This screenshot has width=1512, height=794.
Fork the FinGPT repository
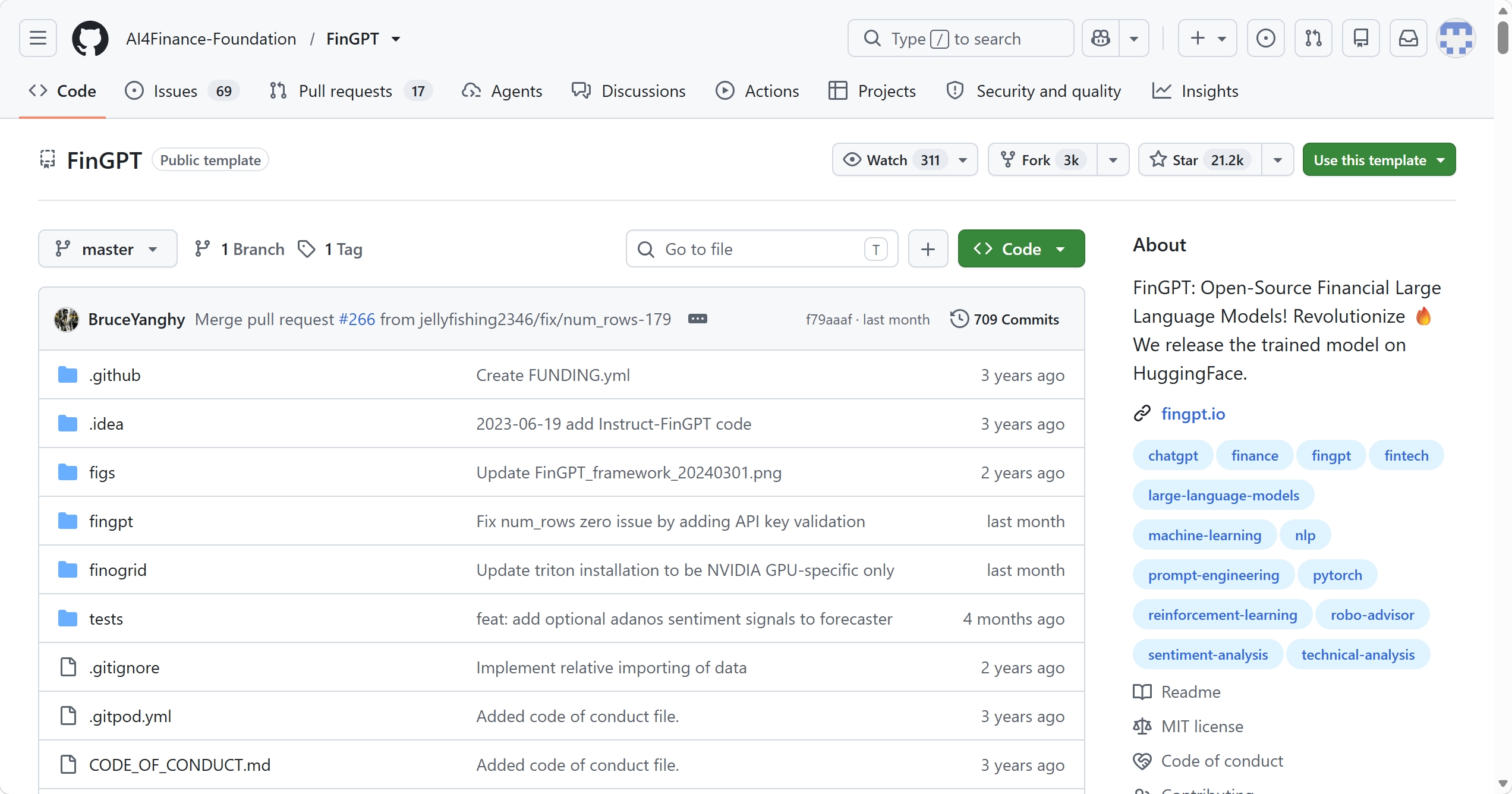(x=1042, y=160)
